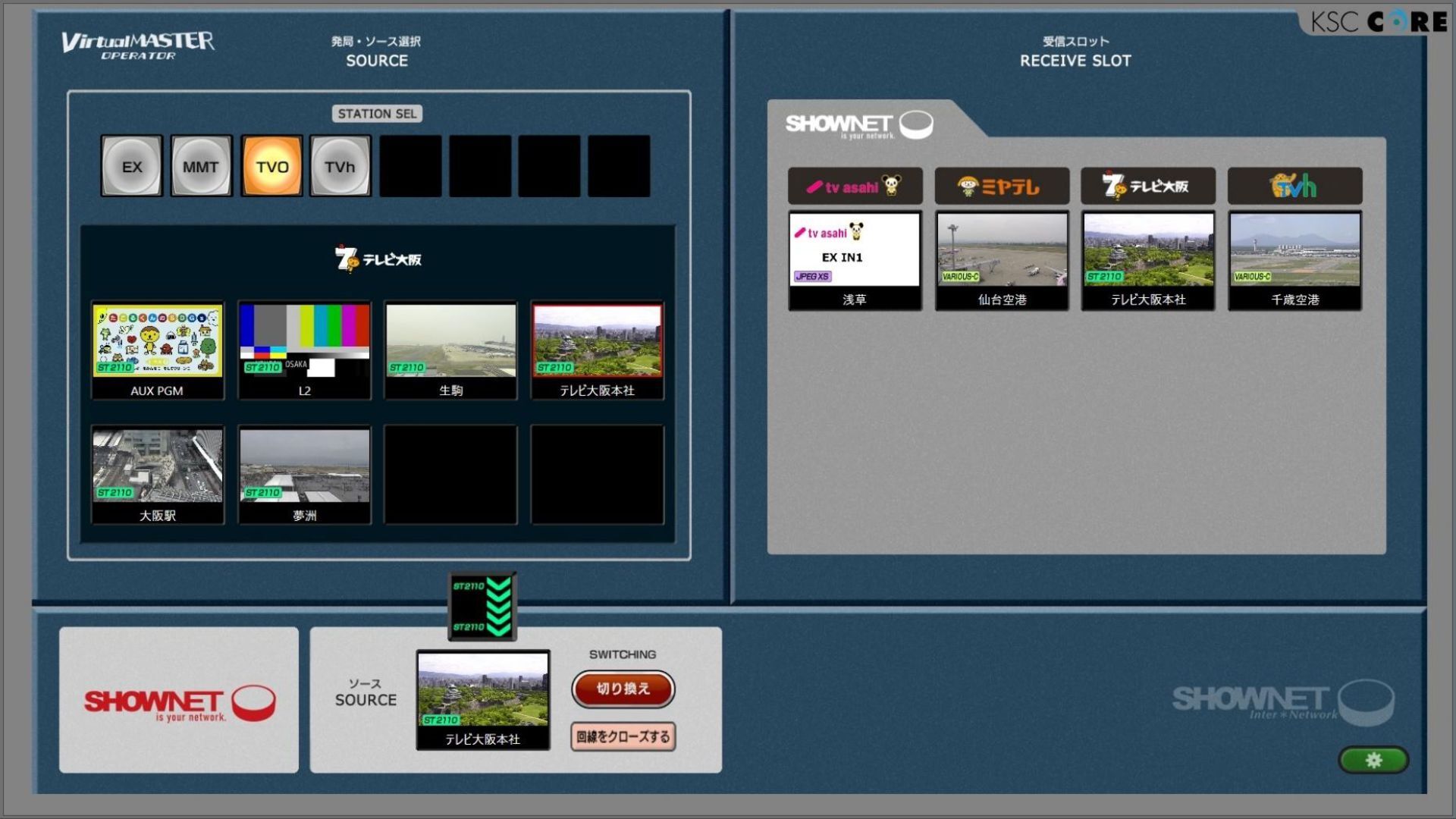Screen dimensions: 1456x819
Task: Click the VirtualMASTER Operator logo
Action: point(138,45)
